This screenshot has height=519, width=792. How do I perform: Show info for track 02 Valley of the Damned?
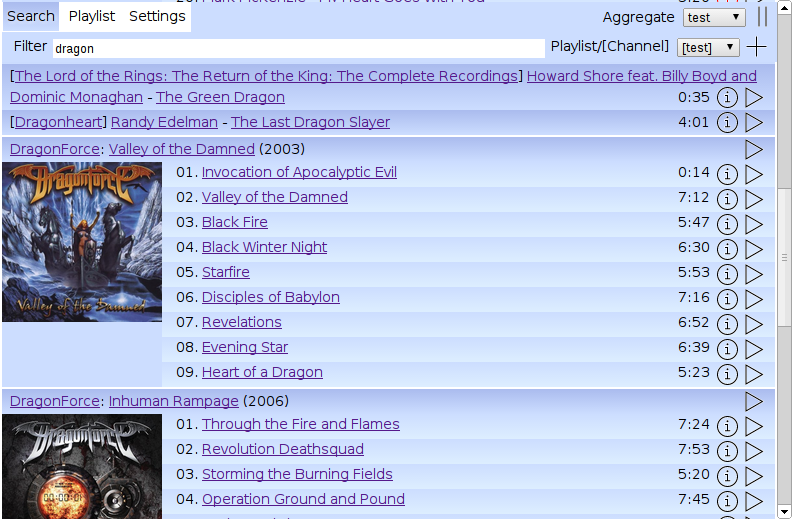727,199
